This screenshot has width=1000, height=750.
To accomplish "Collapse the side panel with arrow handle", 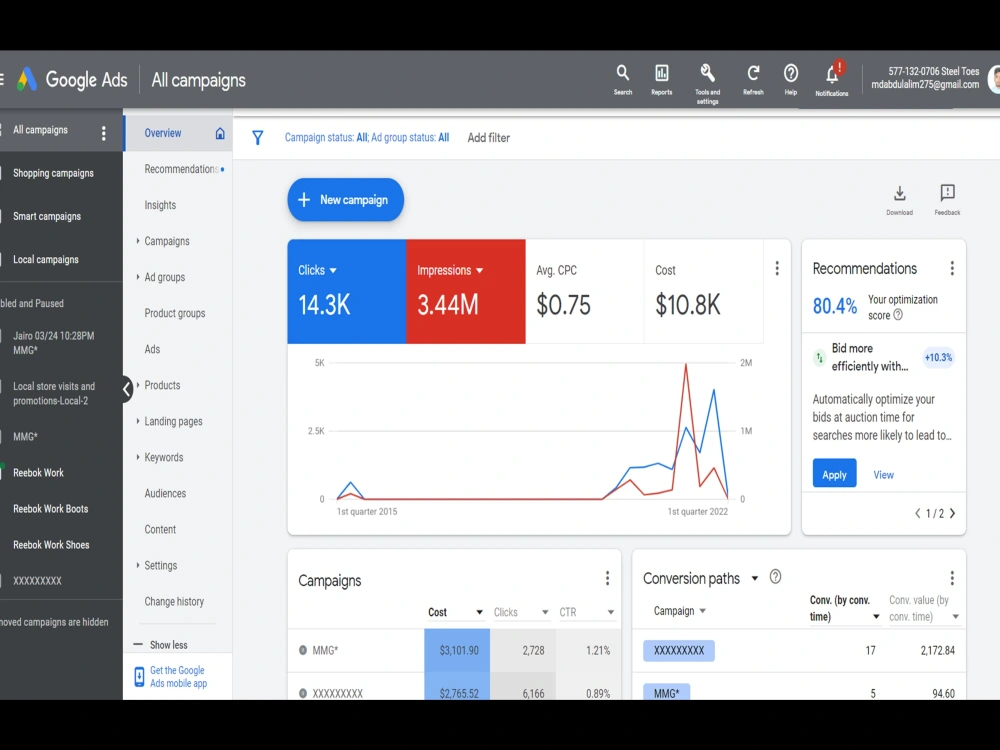I will tap(127, 389).
